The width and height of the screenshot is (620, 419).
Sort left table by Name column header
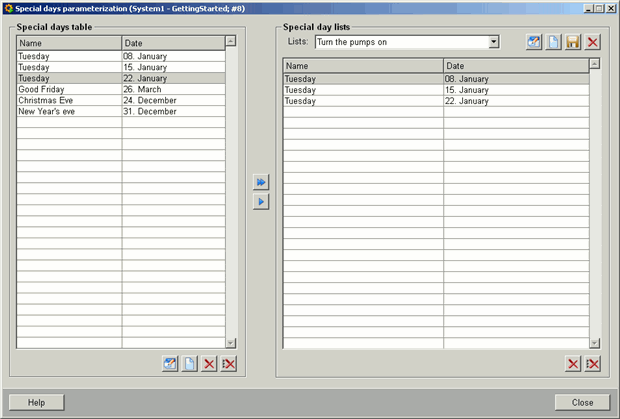pyautogui.click(x=69, y=43)
